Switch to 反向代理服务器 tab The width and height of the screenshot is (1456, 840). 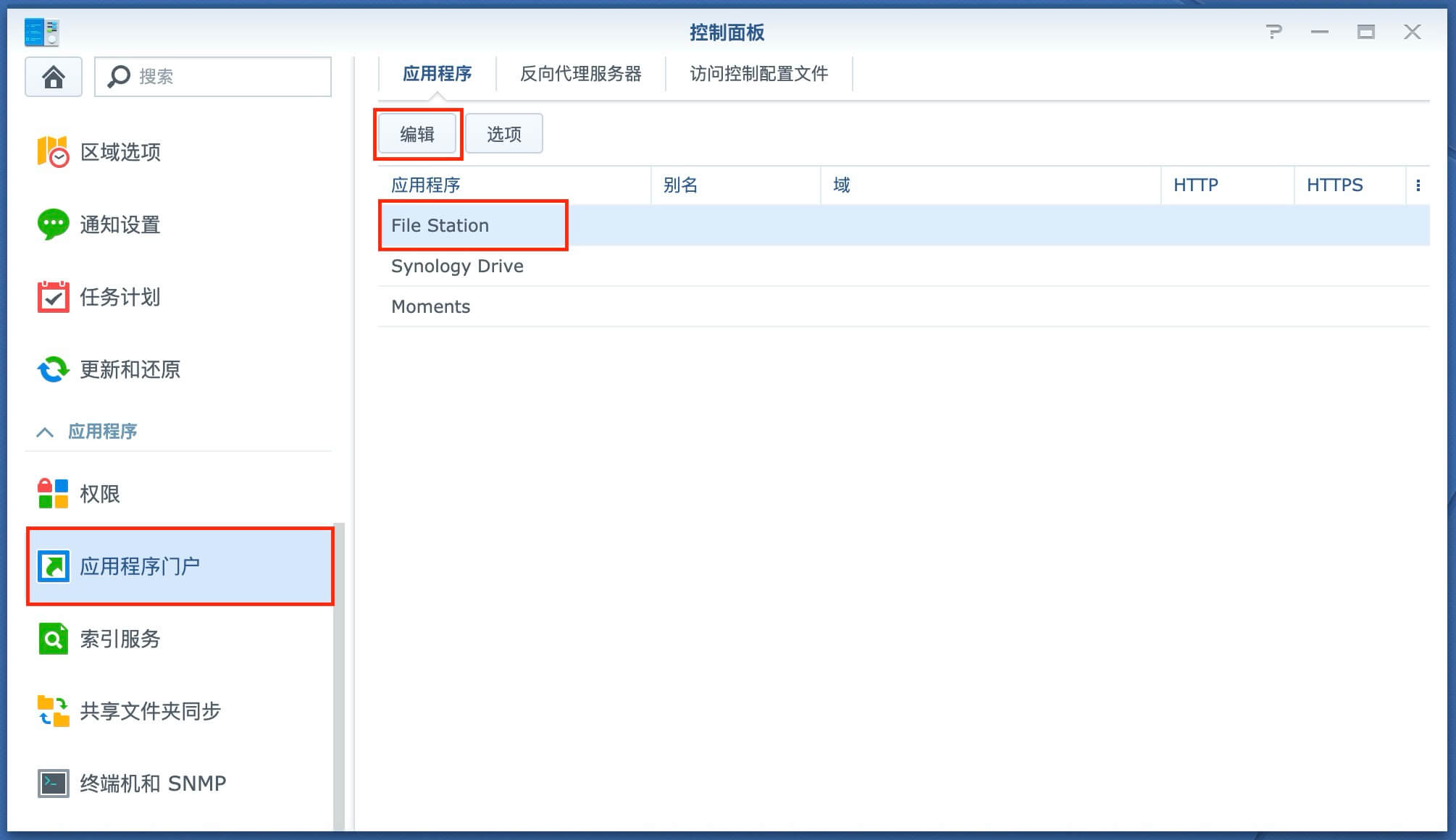(x=581, y=74)
